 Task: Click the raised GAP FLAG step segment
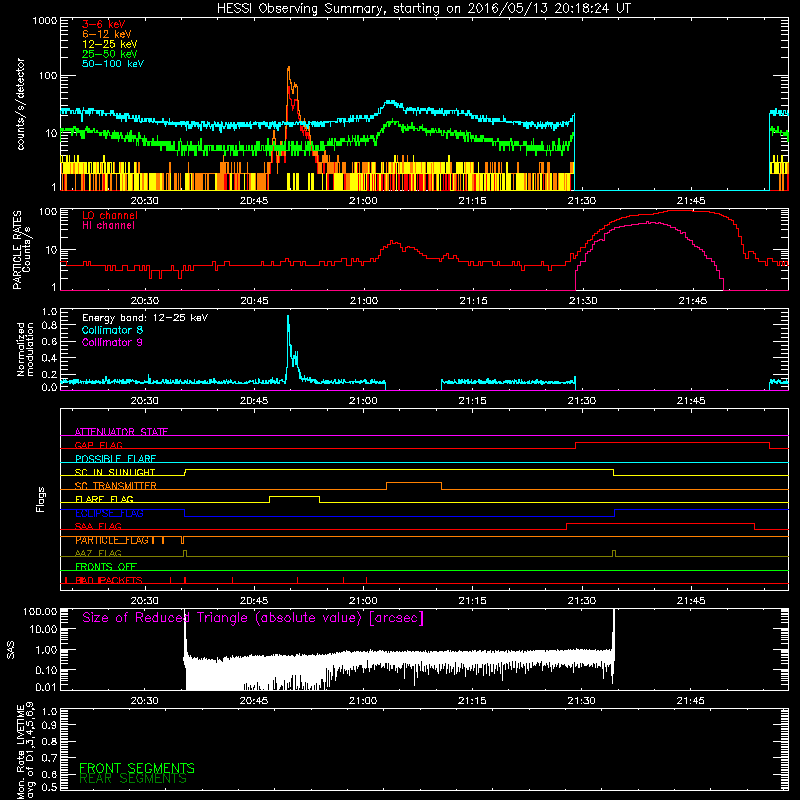click(672, 443)
